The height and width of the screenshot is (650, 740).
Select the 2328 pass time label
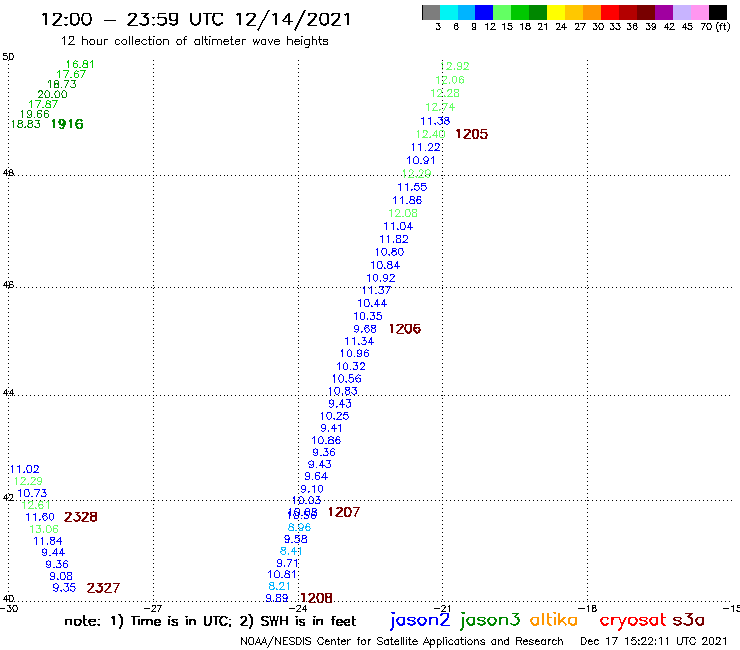(81, 517)
